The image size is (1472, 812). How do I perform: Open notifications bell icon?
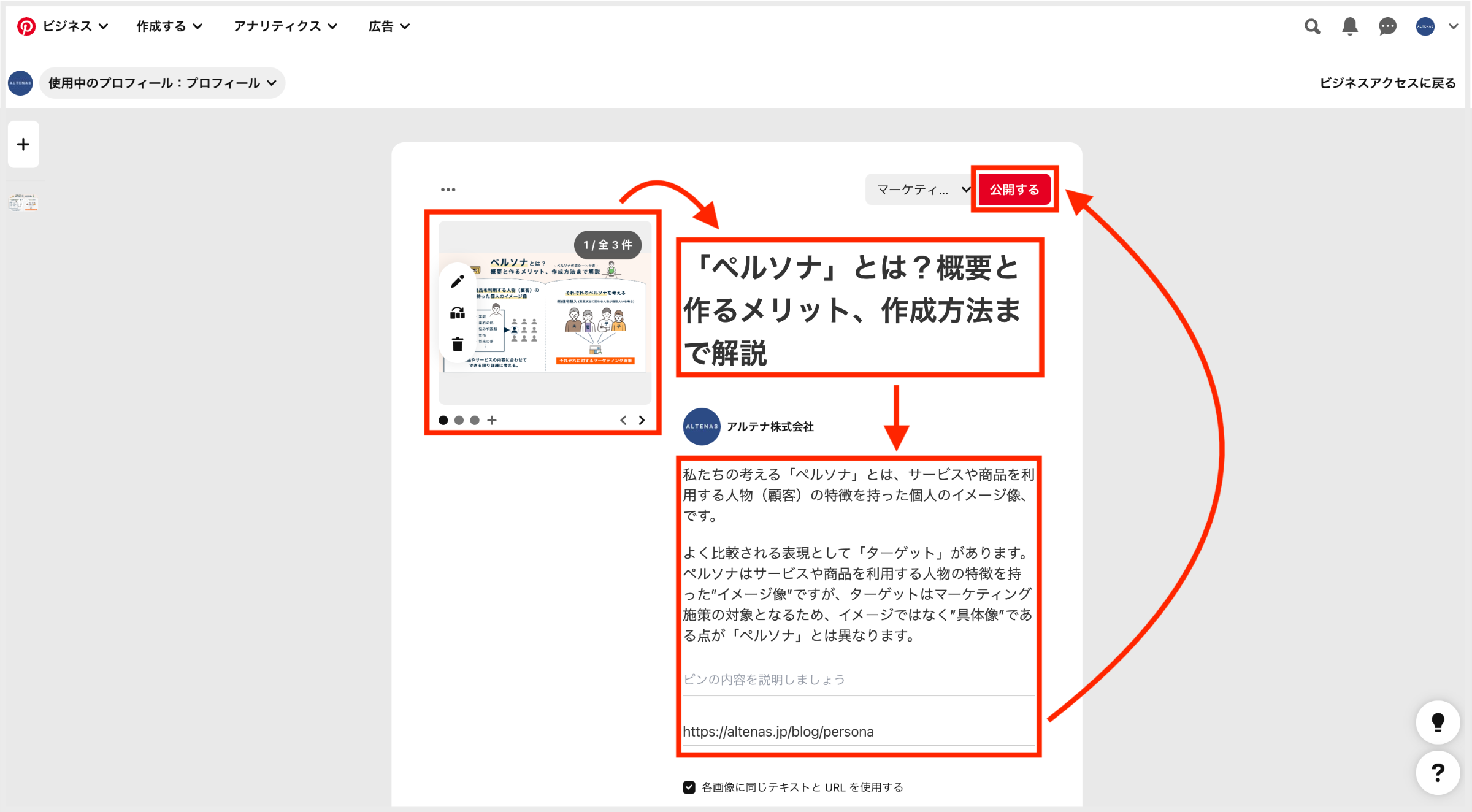(x=1350, y=26)
